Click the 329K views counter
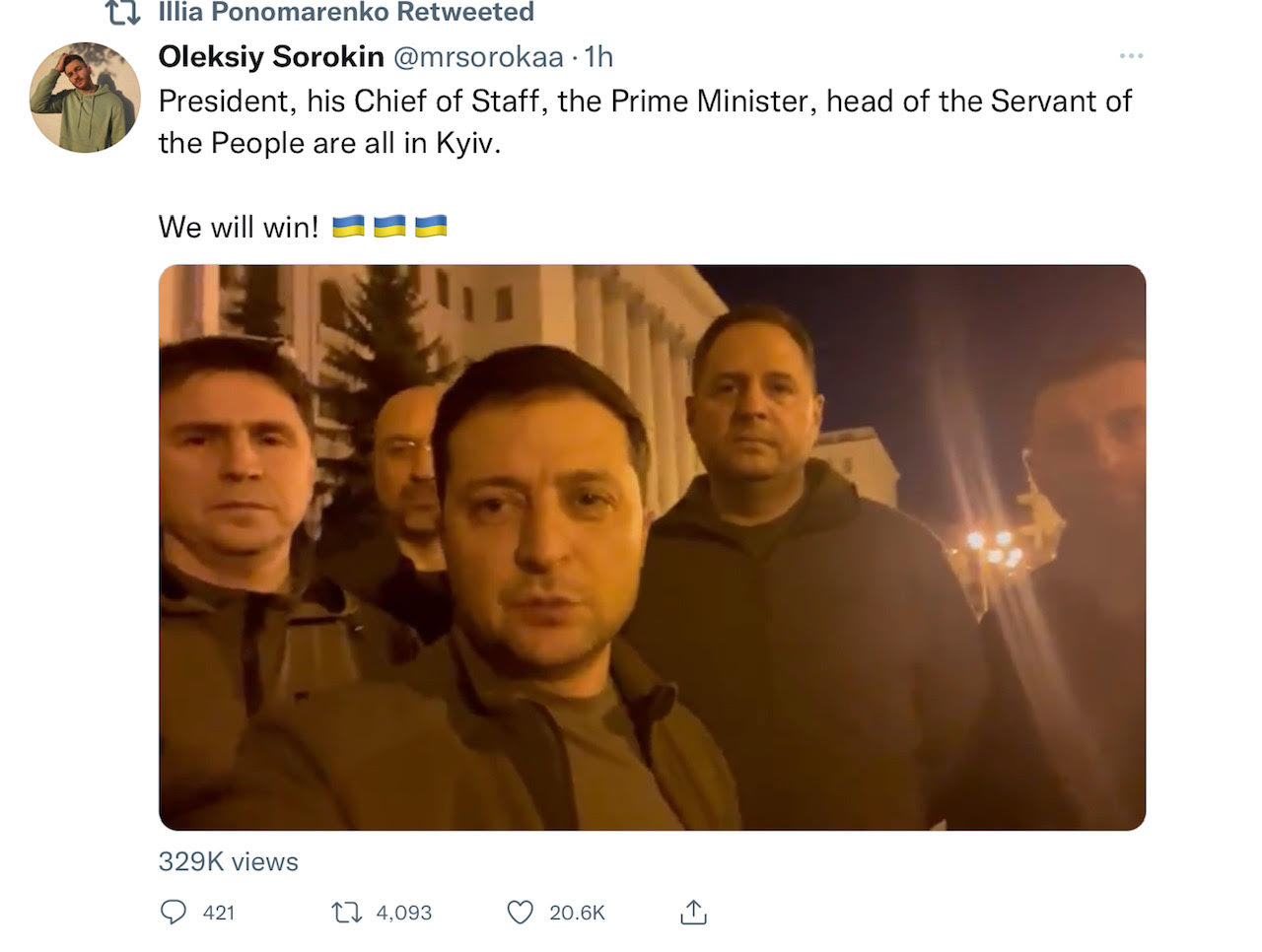1262x952 pixels. click(229, 861)
